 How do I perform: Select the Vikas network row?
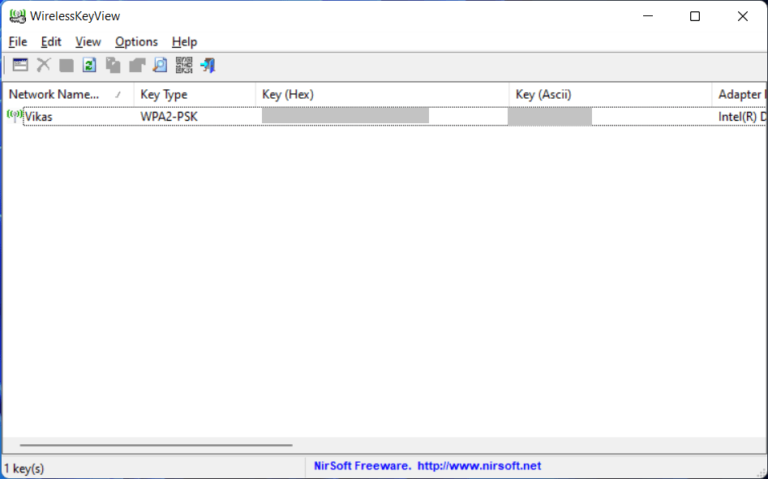pos(385,117)
